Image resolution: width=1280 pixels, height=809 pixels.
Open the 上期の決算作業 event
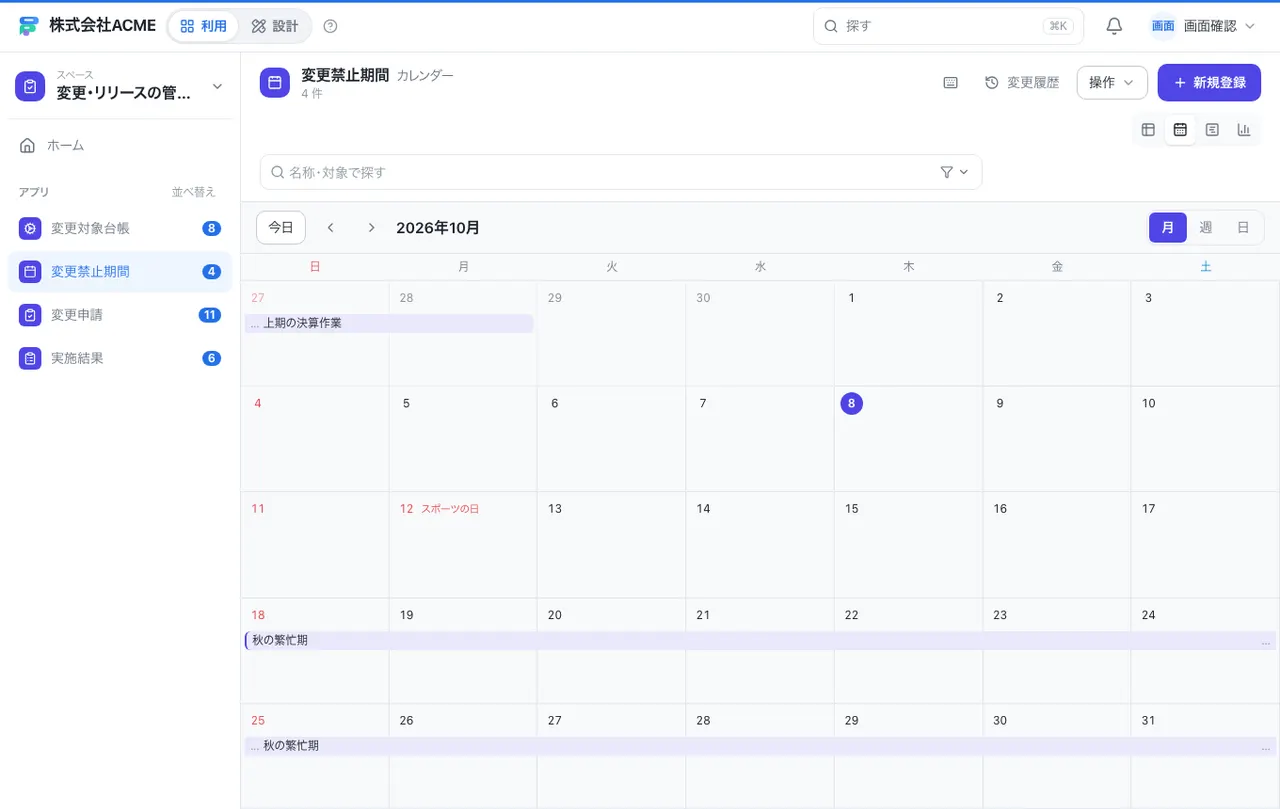389,323
